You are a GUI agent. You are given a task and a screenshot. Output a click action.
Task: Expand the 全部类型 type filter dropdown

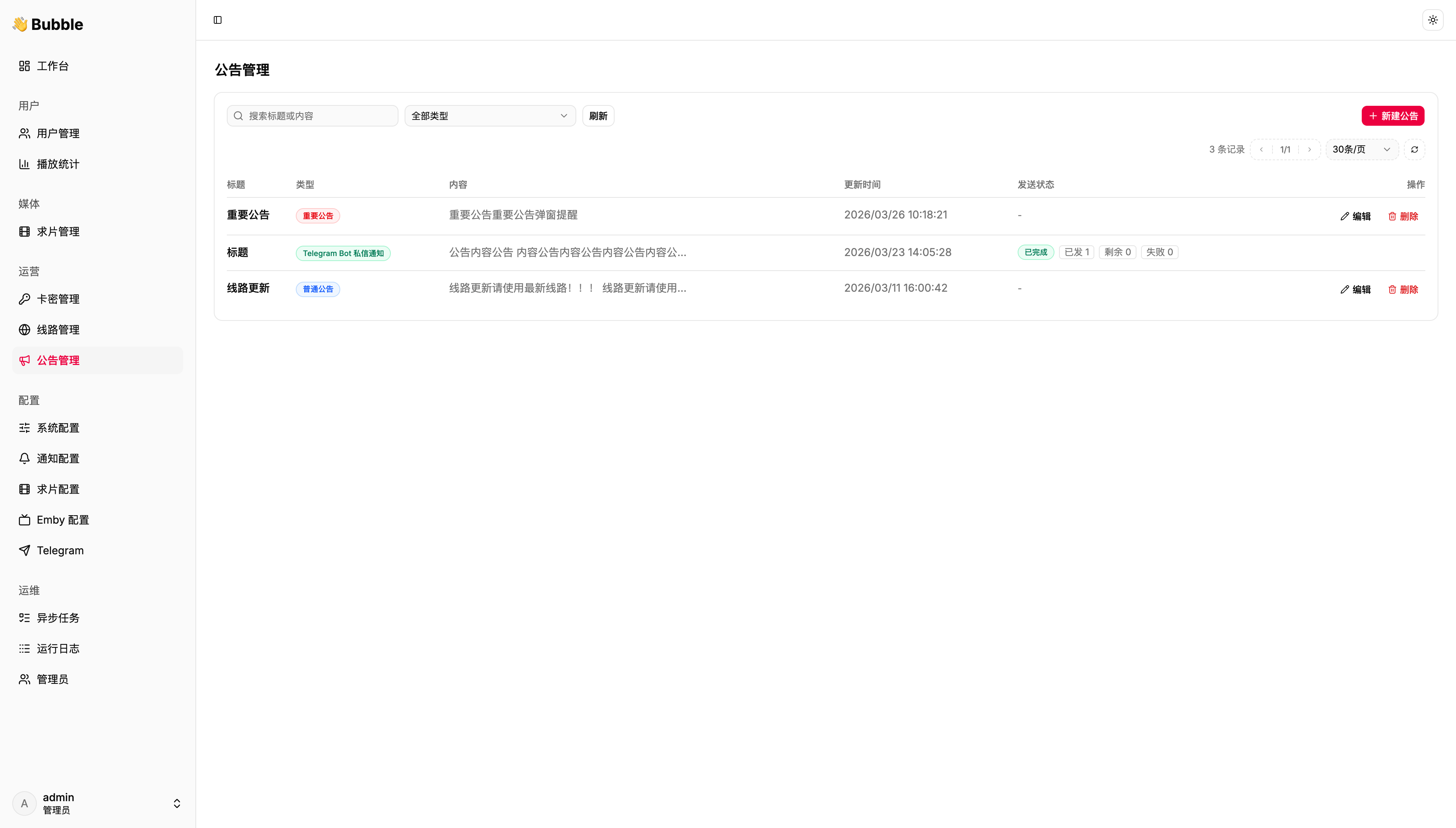click(490, 116)
